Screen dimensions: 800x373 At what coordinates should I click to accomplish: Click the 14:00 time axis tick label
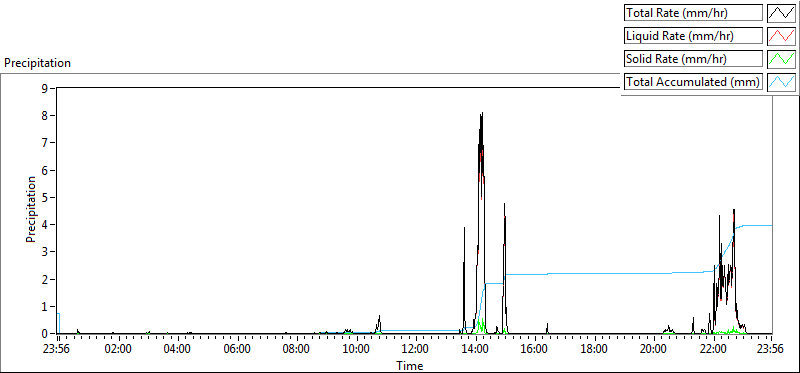pyautogui.click(x=476, y=350)
